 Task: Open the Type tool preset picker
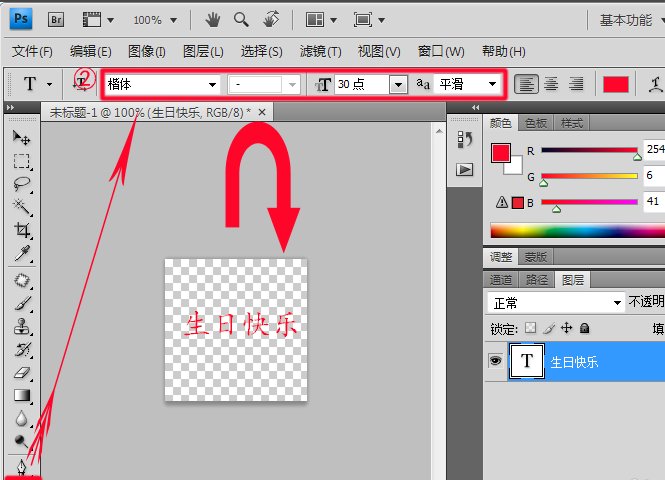[49, 84]
